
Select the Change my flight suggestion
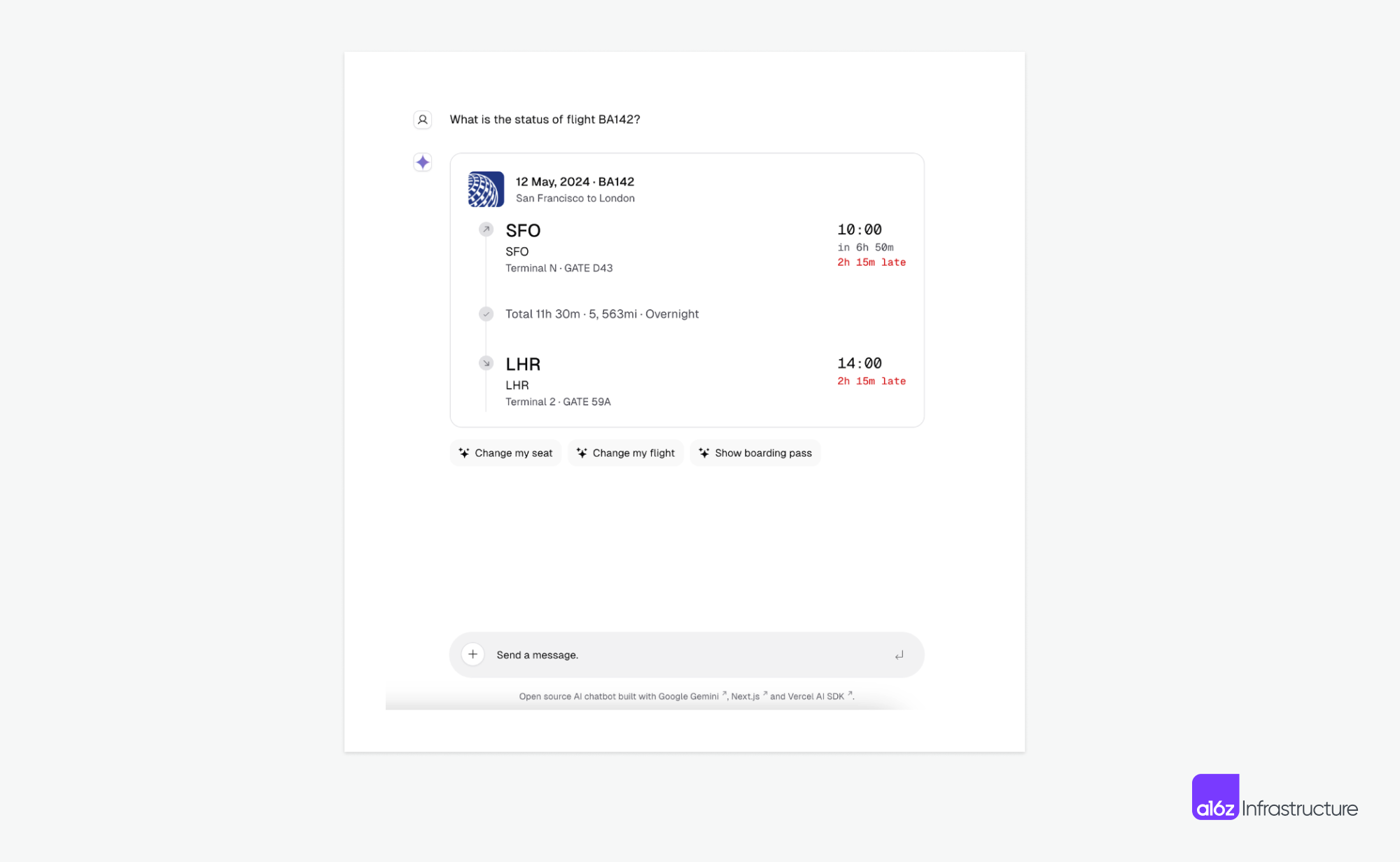click(x=626, y=453)
